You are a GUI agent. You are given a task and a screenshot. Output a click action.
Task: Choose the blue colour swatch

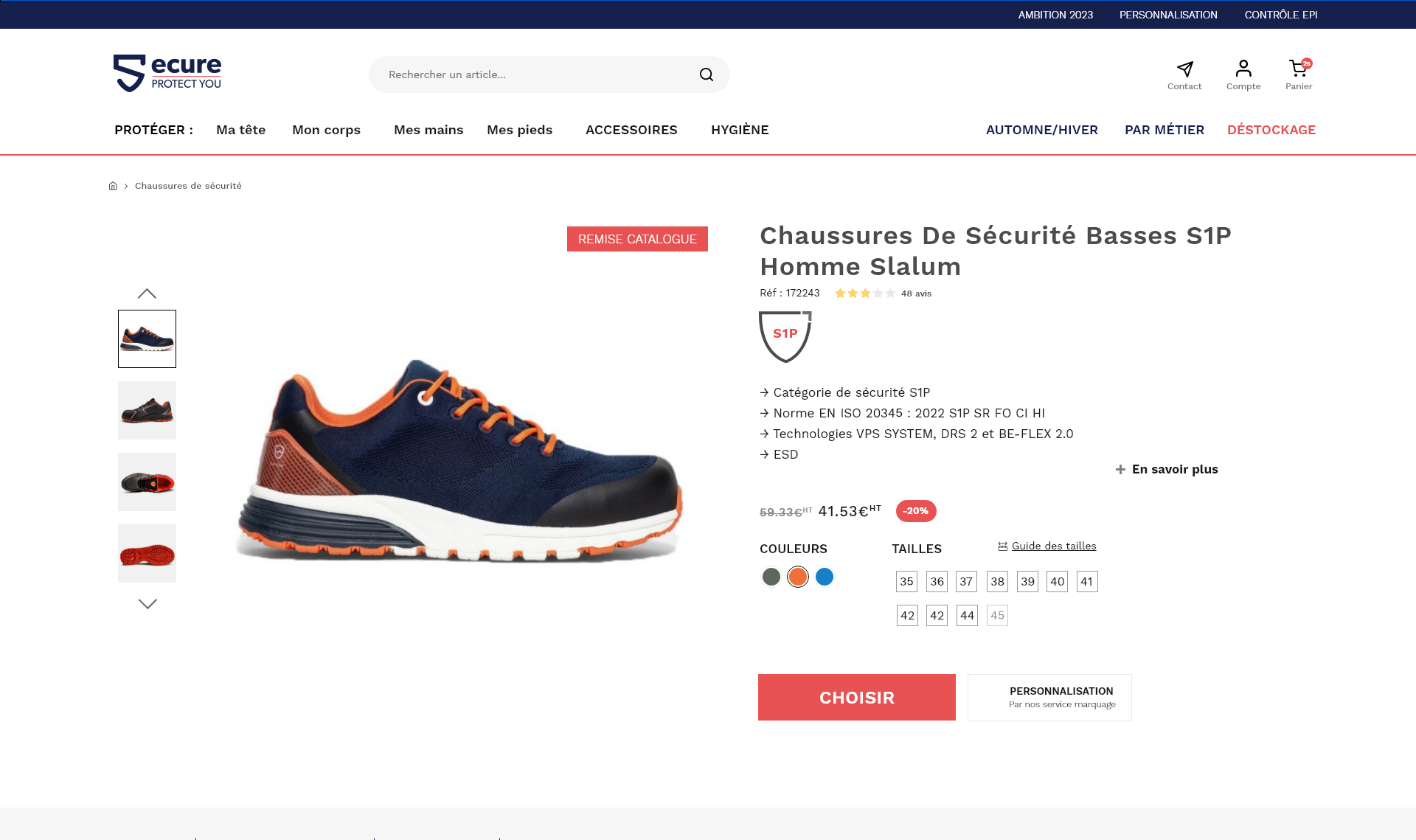[825, 577]
